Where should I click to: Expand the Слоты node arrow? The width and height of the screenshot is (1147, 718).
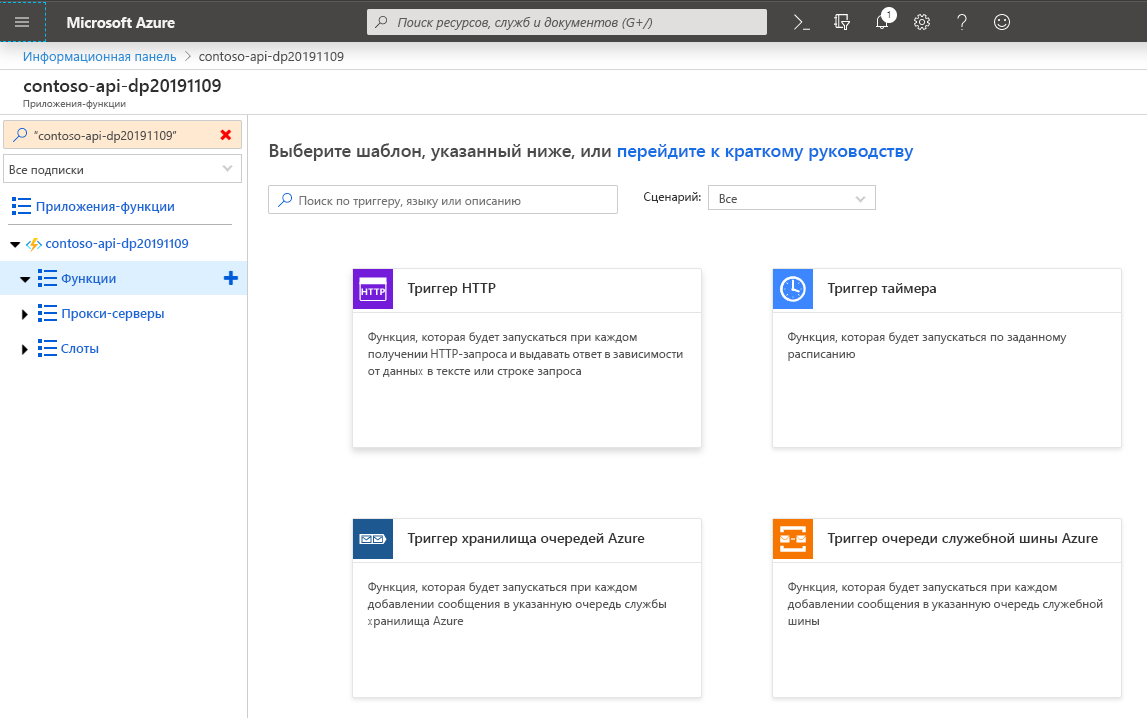point(25,349)
